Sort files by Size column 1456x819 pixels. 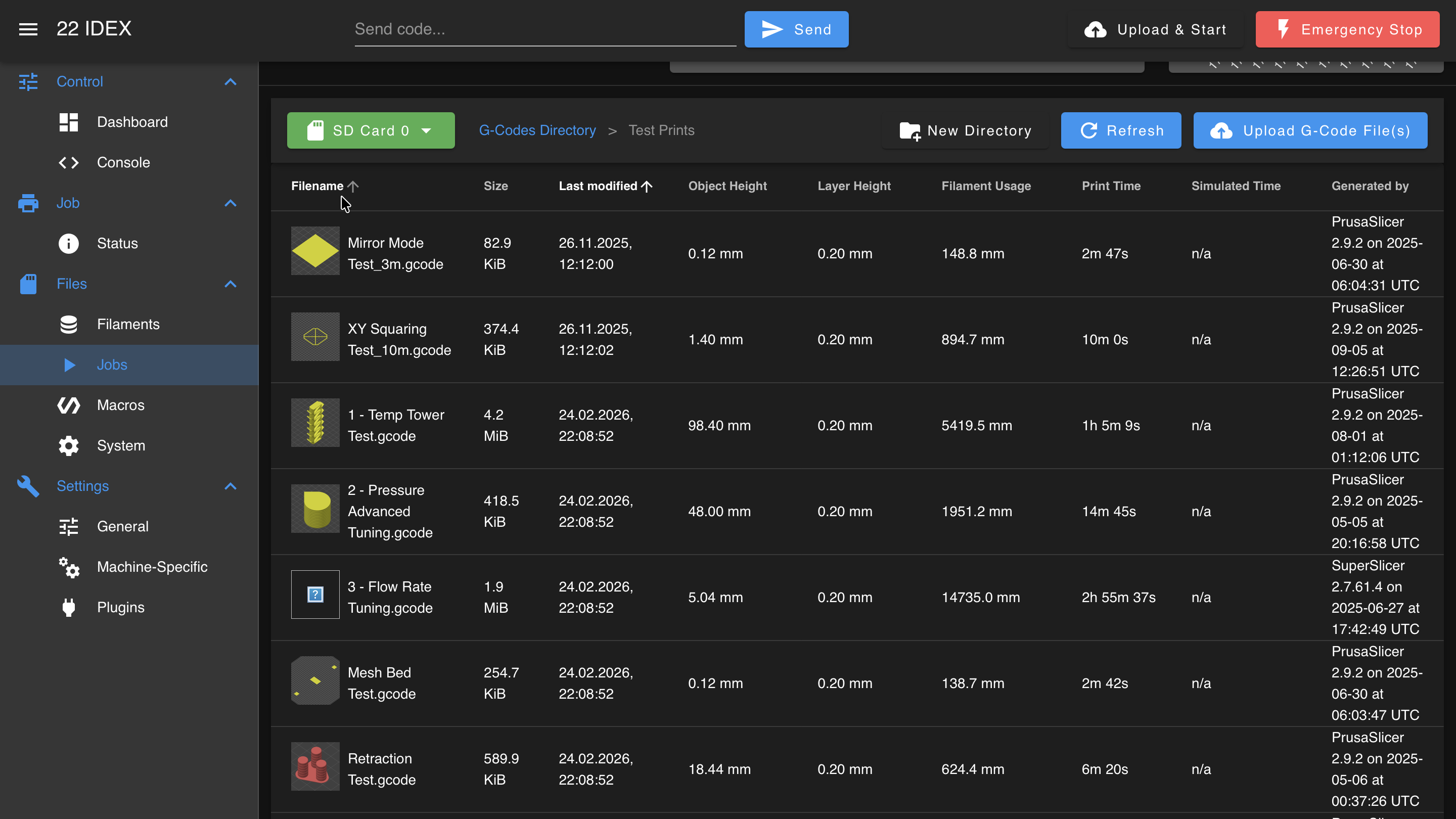coord(495,186)
